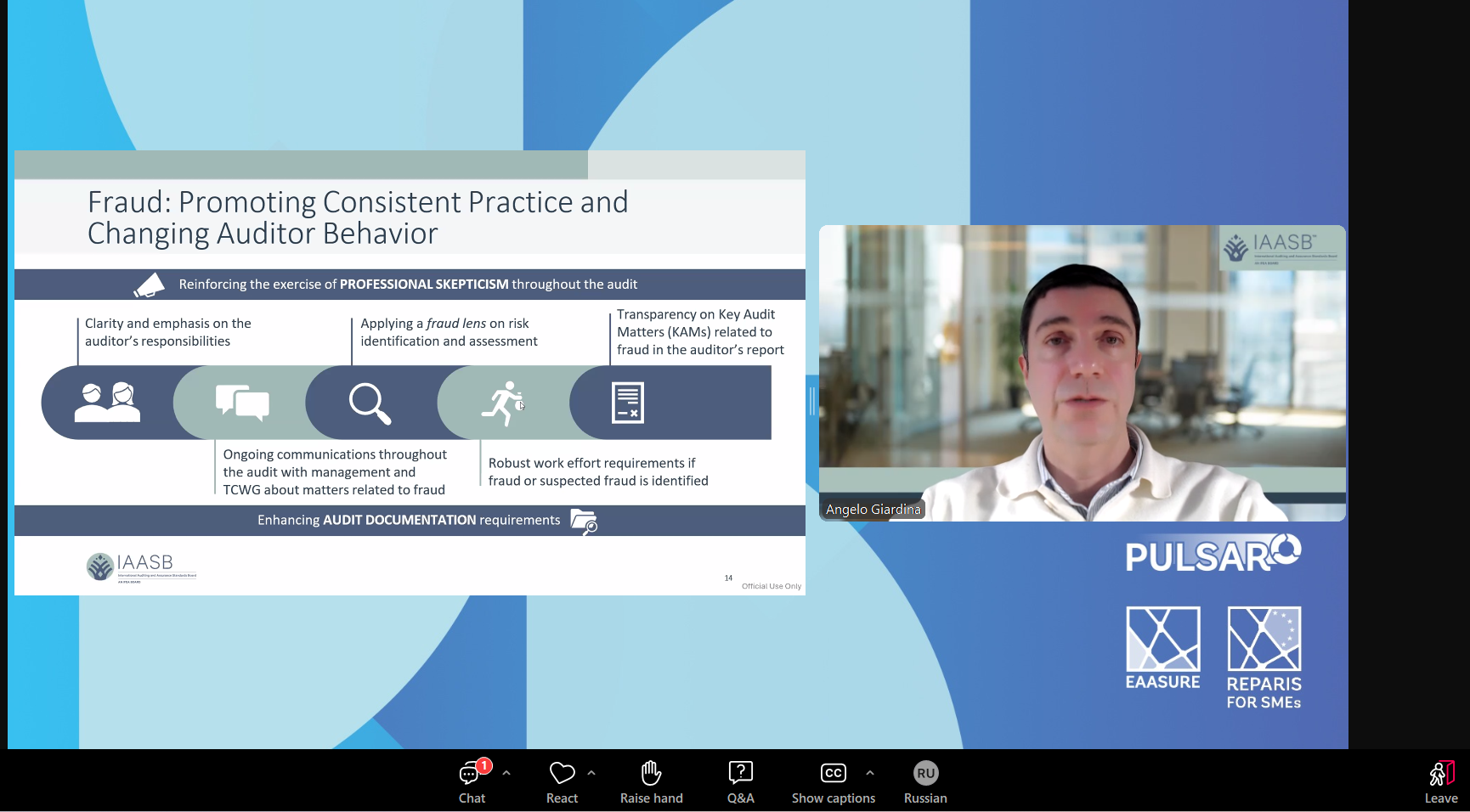This screenshot has width=1470, height=812.
Task: Raise hand in the webinar
Action: click(x=651, y=781)
